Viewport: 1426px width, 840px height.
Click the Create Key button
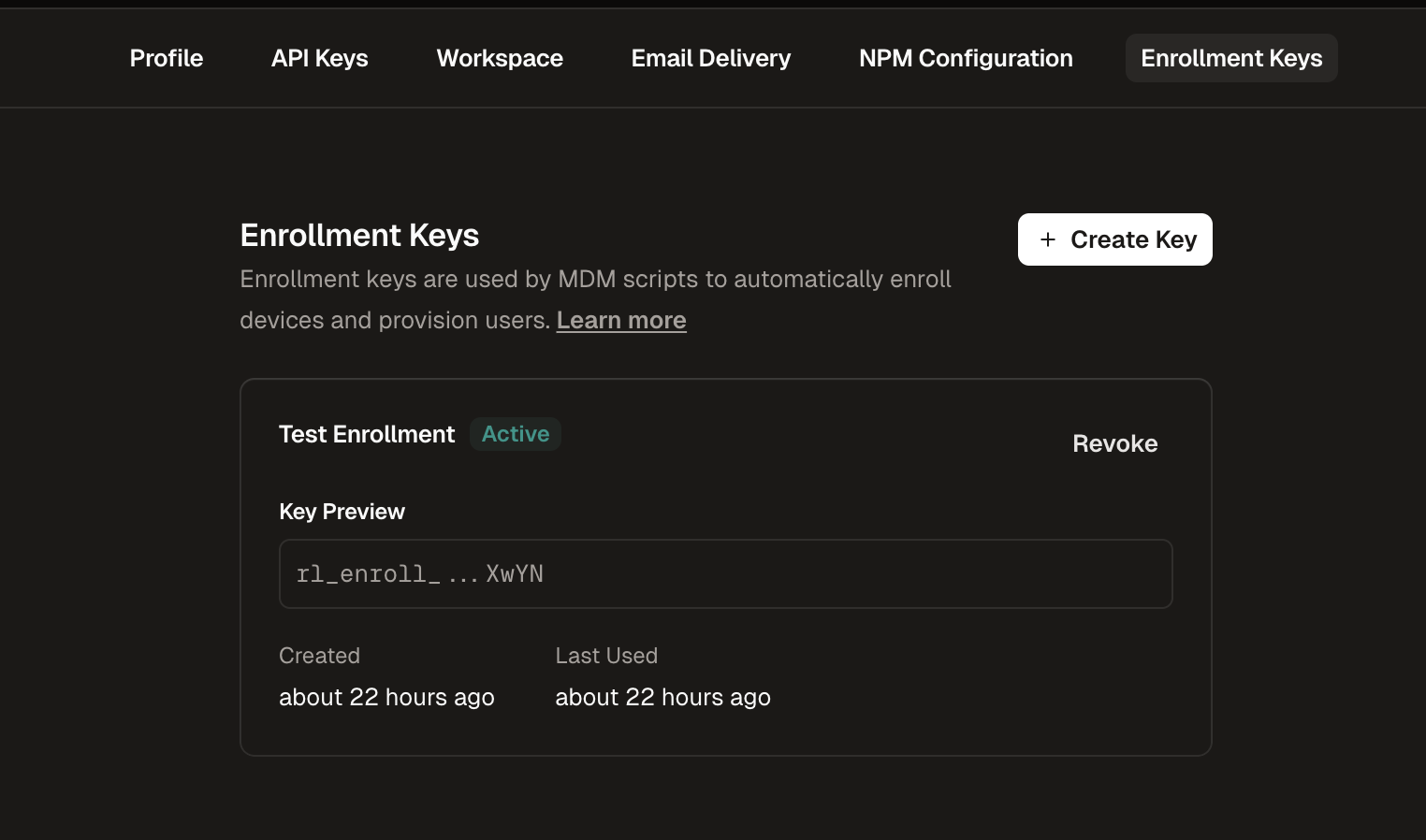[x=1114, y=239]
